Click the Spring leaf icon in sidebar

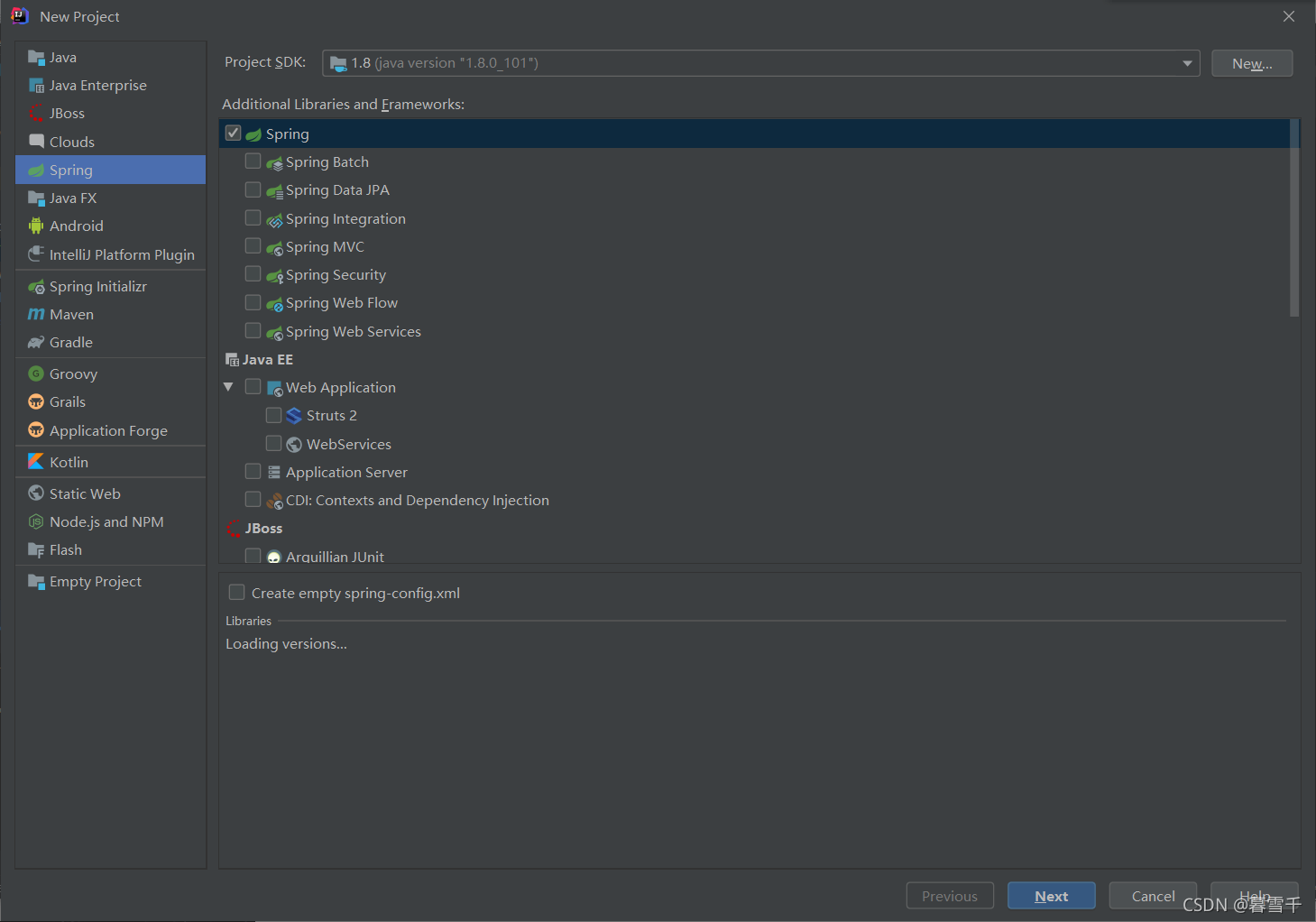pos(36,170)
